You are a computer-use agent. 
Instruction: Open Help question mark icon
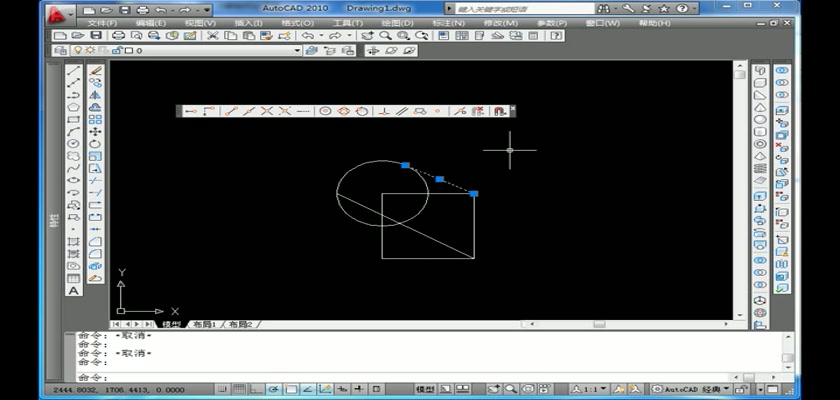[556, 35]
